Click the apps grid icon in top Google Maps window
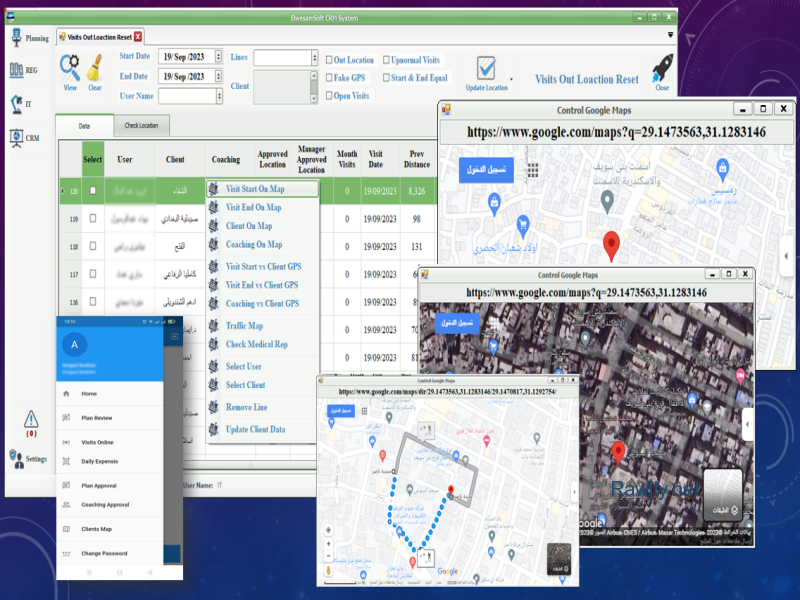 533,170
